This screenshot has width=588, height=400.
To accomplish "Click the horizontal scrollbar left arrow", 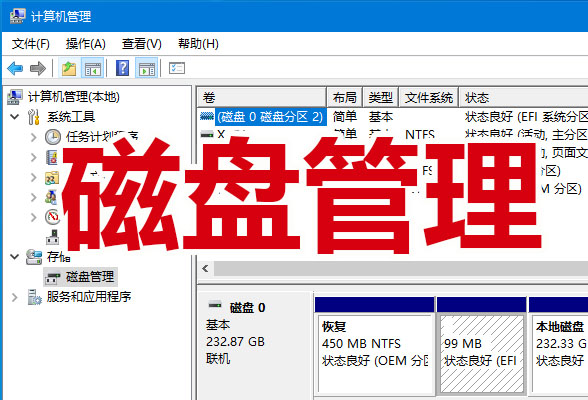I will (x=206, y=268).
